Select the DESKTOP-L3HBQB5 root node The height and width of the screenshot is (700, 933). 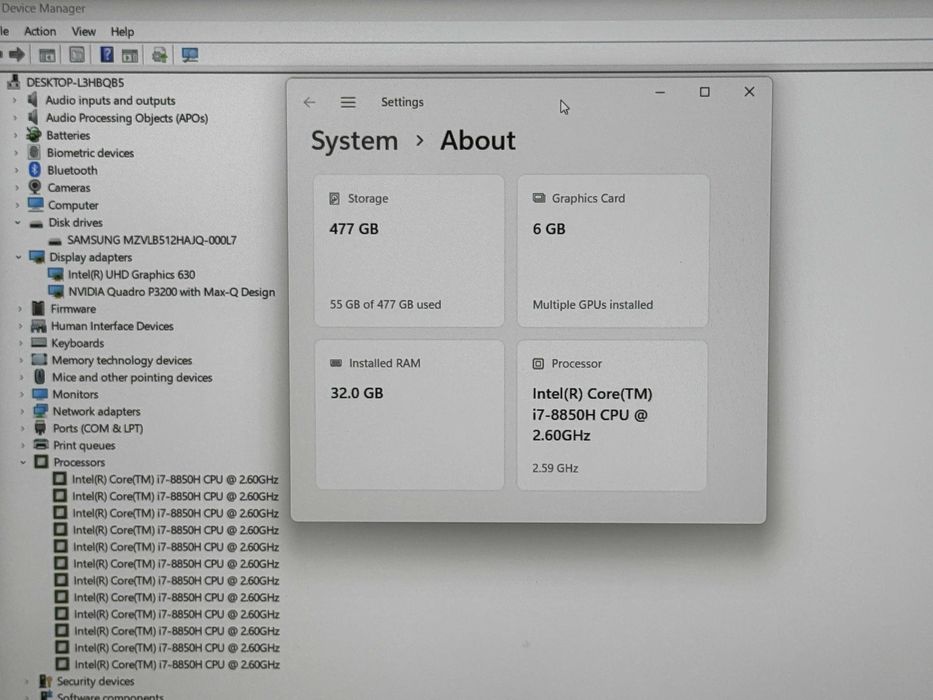(x=75, y=82)
